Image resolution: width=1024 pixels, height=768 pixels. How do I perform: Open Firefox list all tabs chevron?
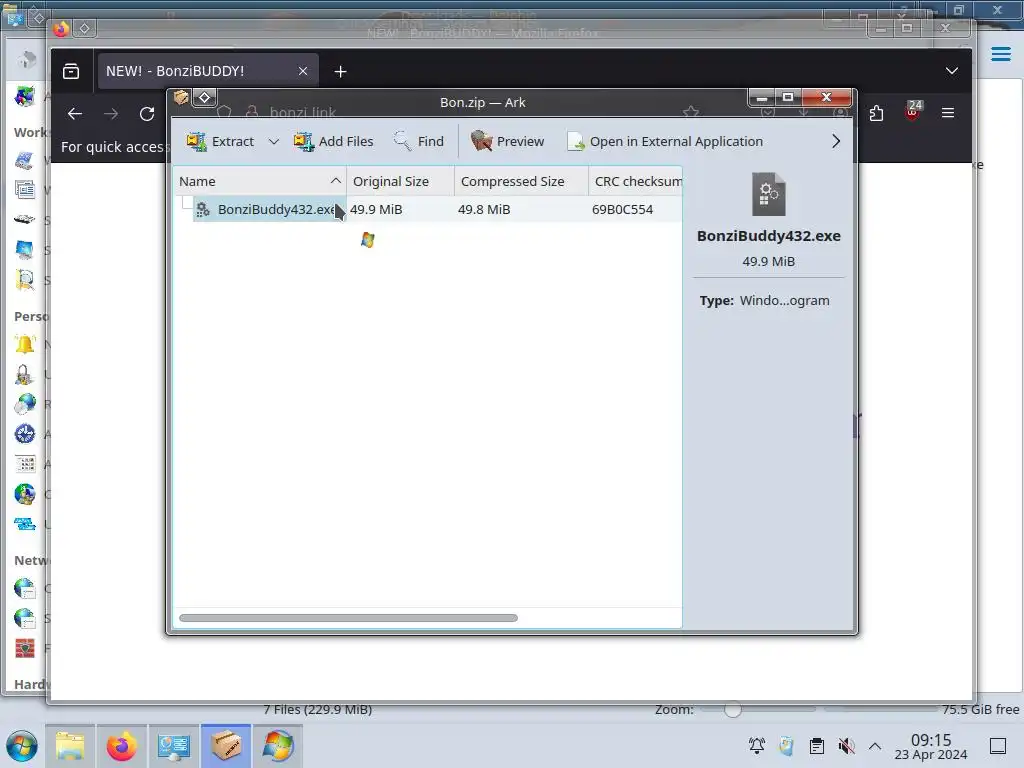pyautogui.click(x=952, y=71)
